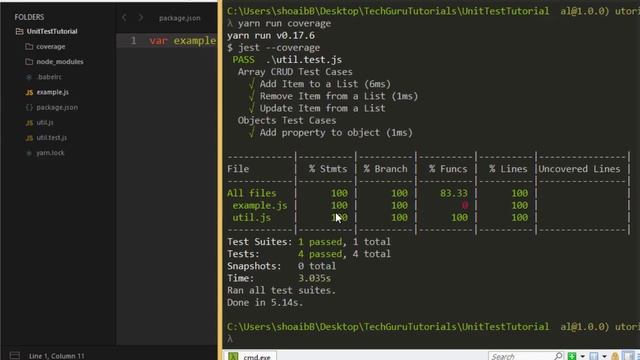Click the lock icon in console toolbar
This screenshot has width=640, height=360.
[615, 357]
